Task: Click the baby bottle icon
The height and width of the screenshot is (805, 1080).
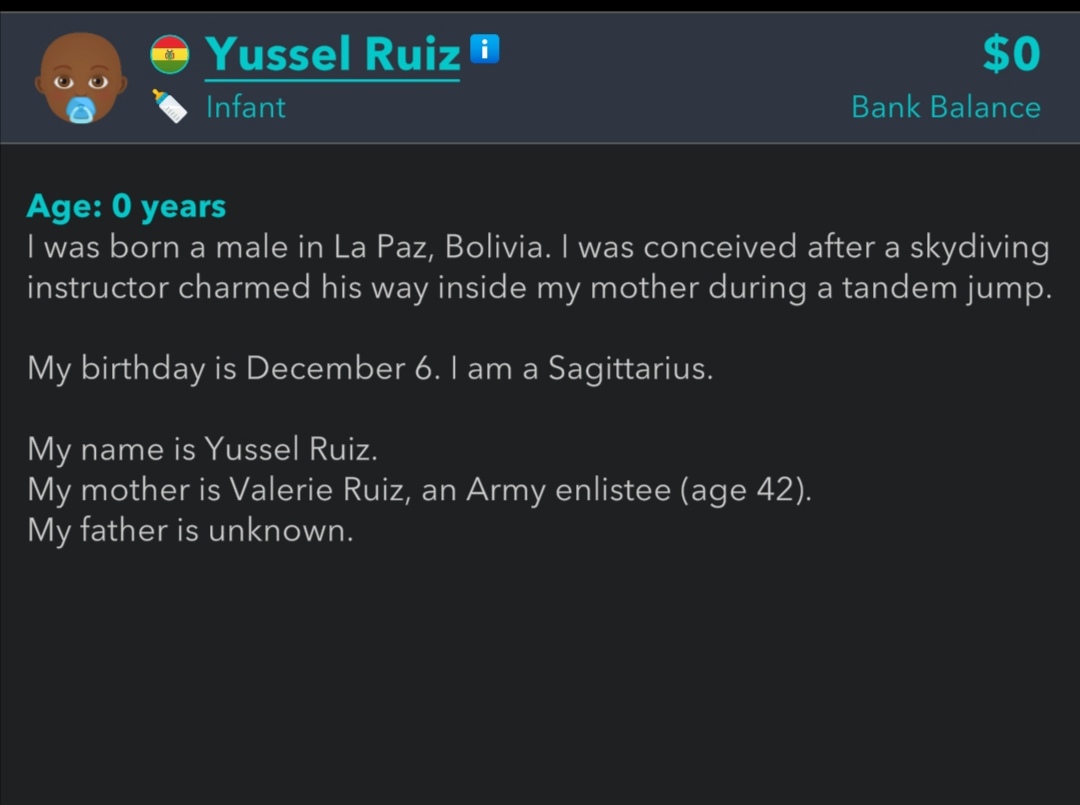Action: pos(170,106)
